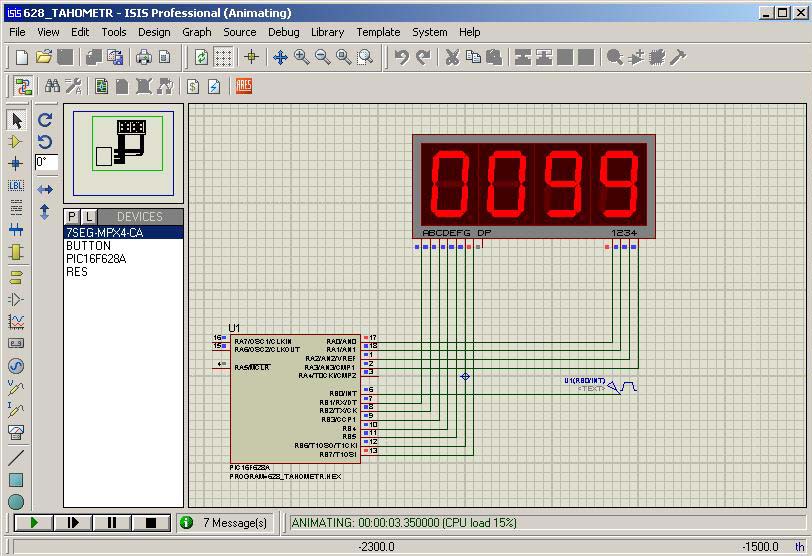Select the Wire Label (LBL) tool

tap(16, 185)
